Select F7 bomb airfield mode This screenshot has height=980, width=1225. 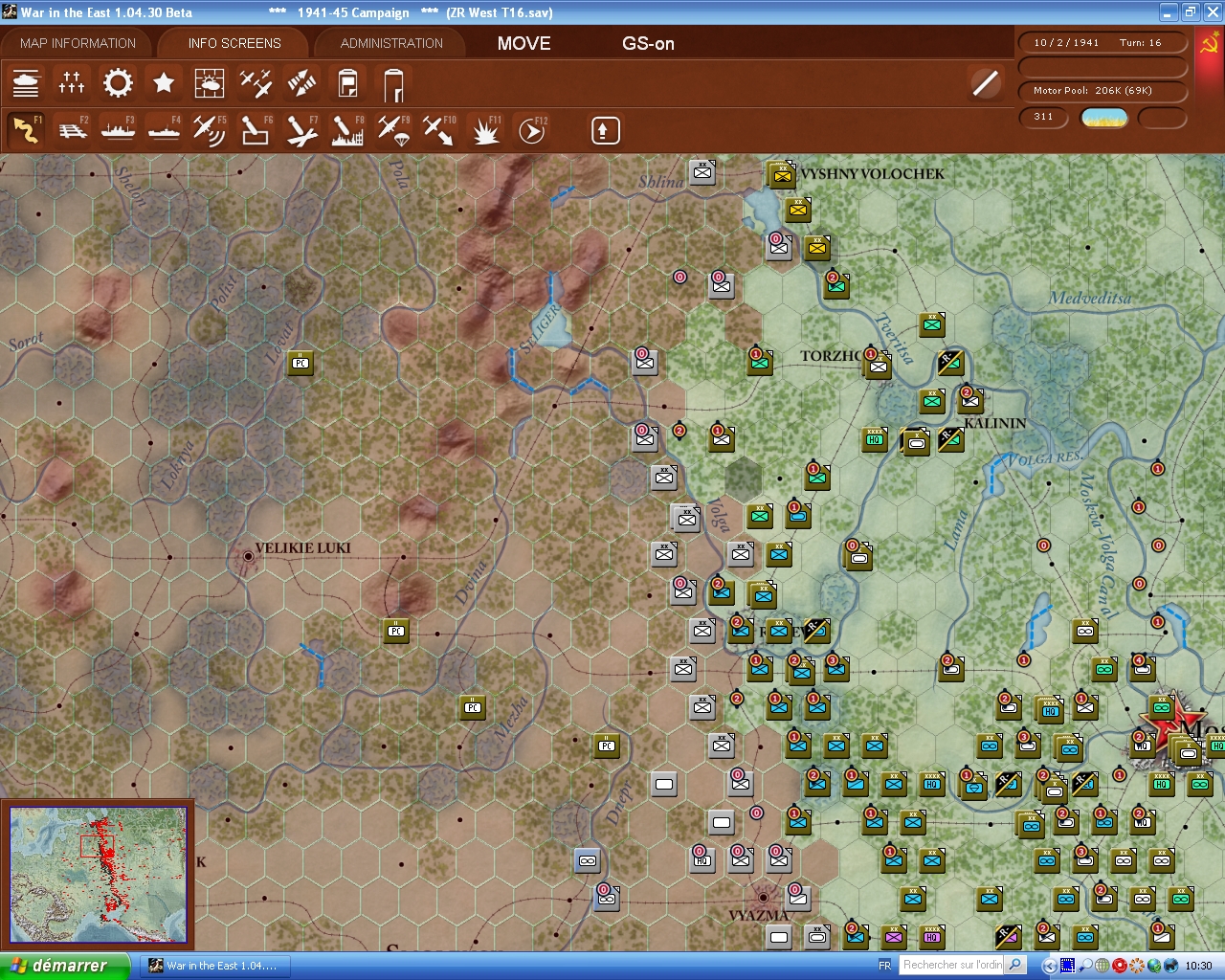point(301,129)
